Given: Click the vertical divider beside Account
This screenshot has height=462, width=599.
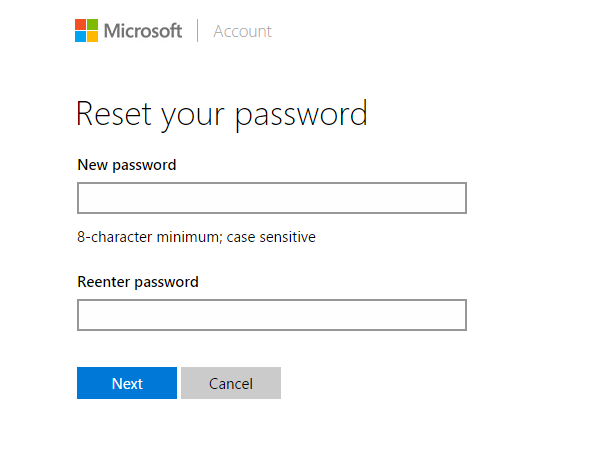Looking at the screenshot, I should [x=198, y=31].
